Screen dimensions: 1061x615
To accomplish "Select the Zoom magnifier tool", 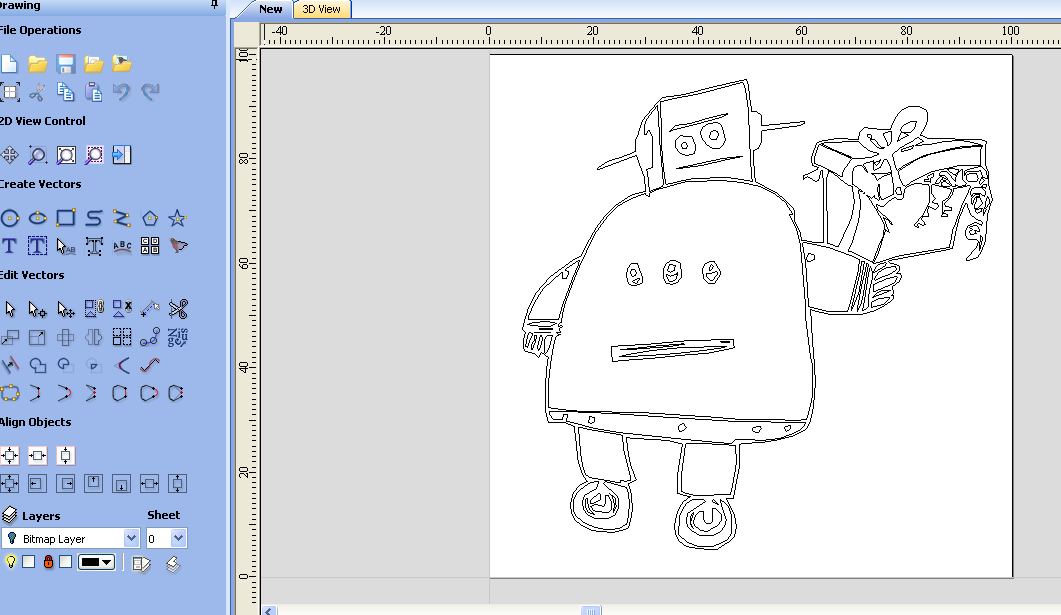I will point(37,155).
